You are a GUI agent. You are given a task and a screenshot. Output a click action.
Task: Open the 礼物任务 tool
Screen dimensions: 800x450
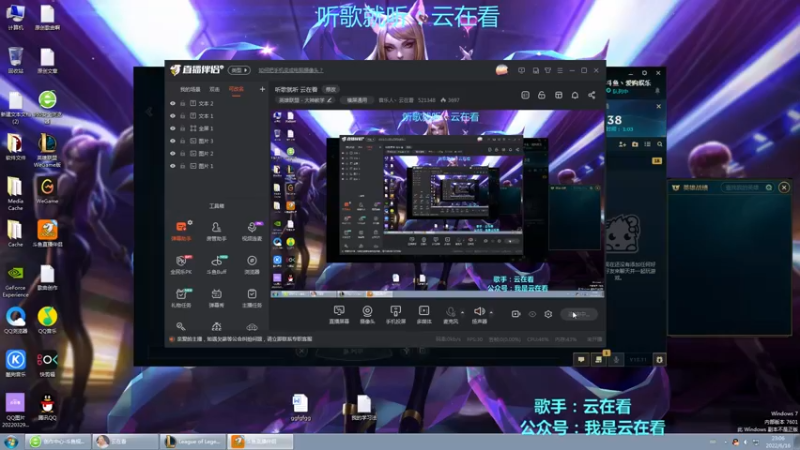(x=181, y=298)
